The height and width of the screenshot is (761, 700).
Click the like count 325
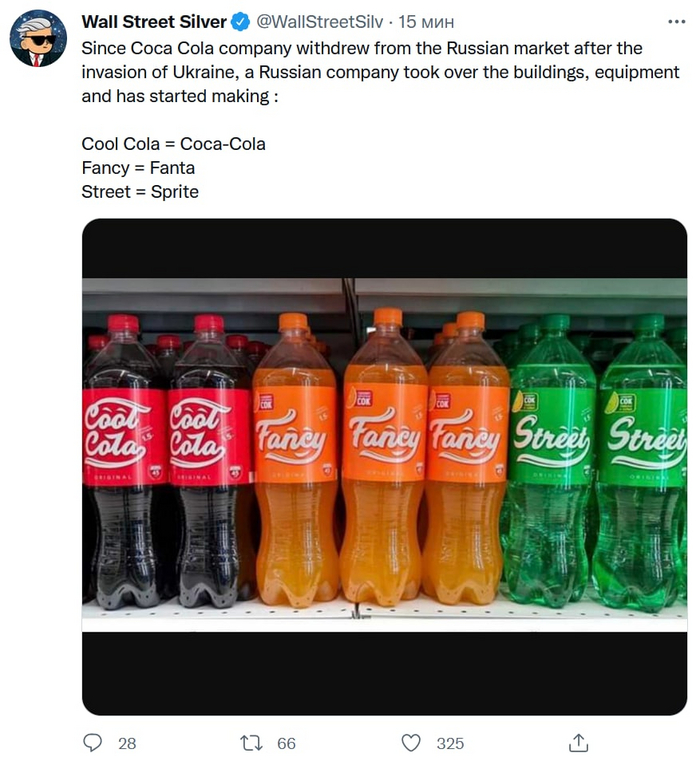coord(450,743)
